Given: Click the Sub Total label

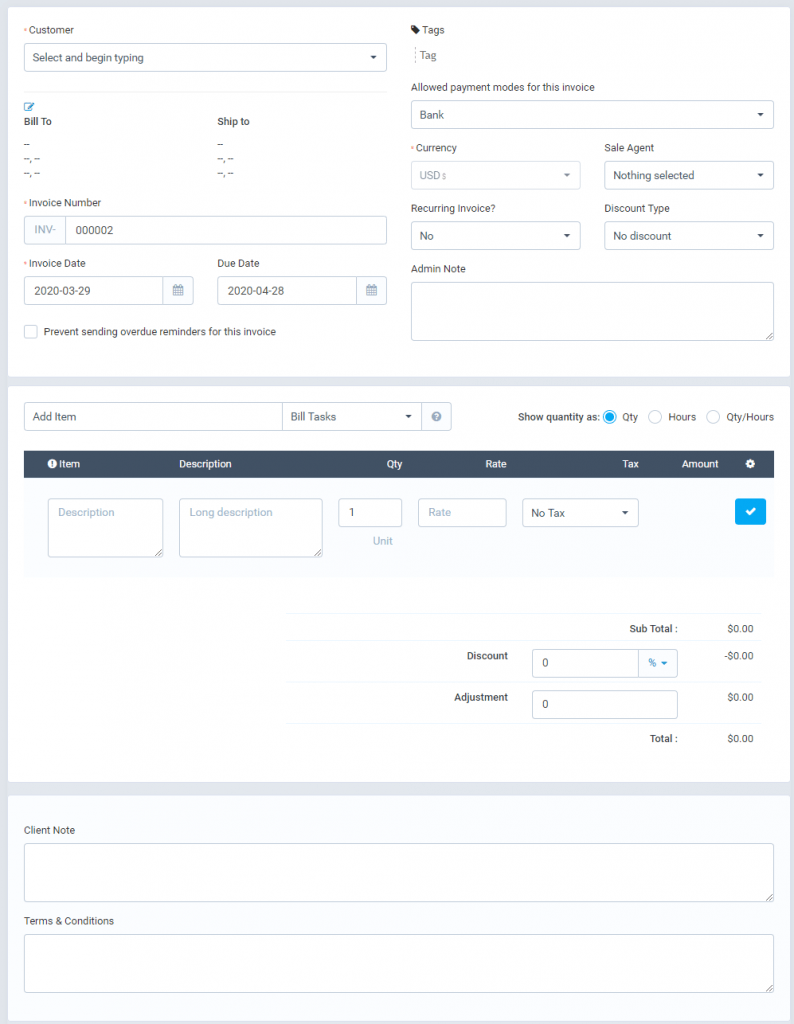Looking at the screenshot, I should coord(653,629).
